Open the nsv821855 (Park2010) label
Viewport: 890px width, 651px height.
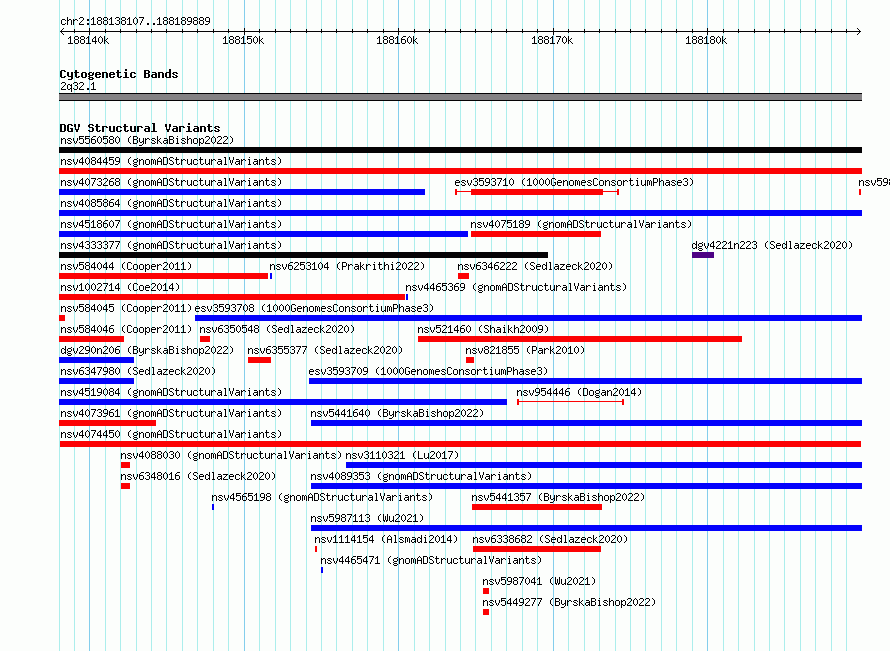[x=525, y=350]
